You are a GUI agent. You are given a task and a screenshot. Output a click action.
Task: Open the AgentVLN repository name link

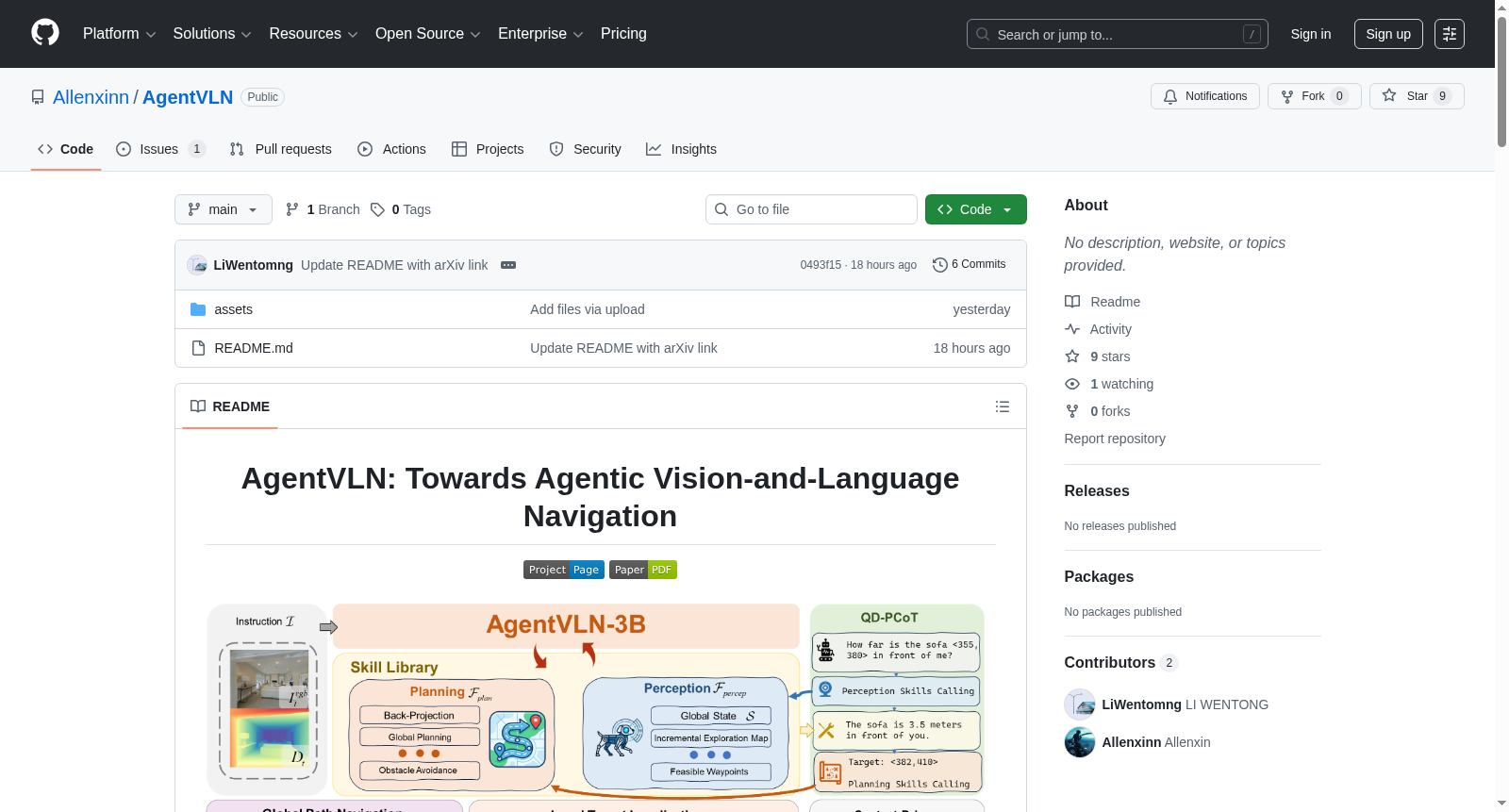pos(188,97)
